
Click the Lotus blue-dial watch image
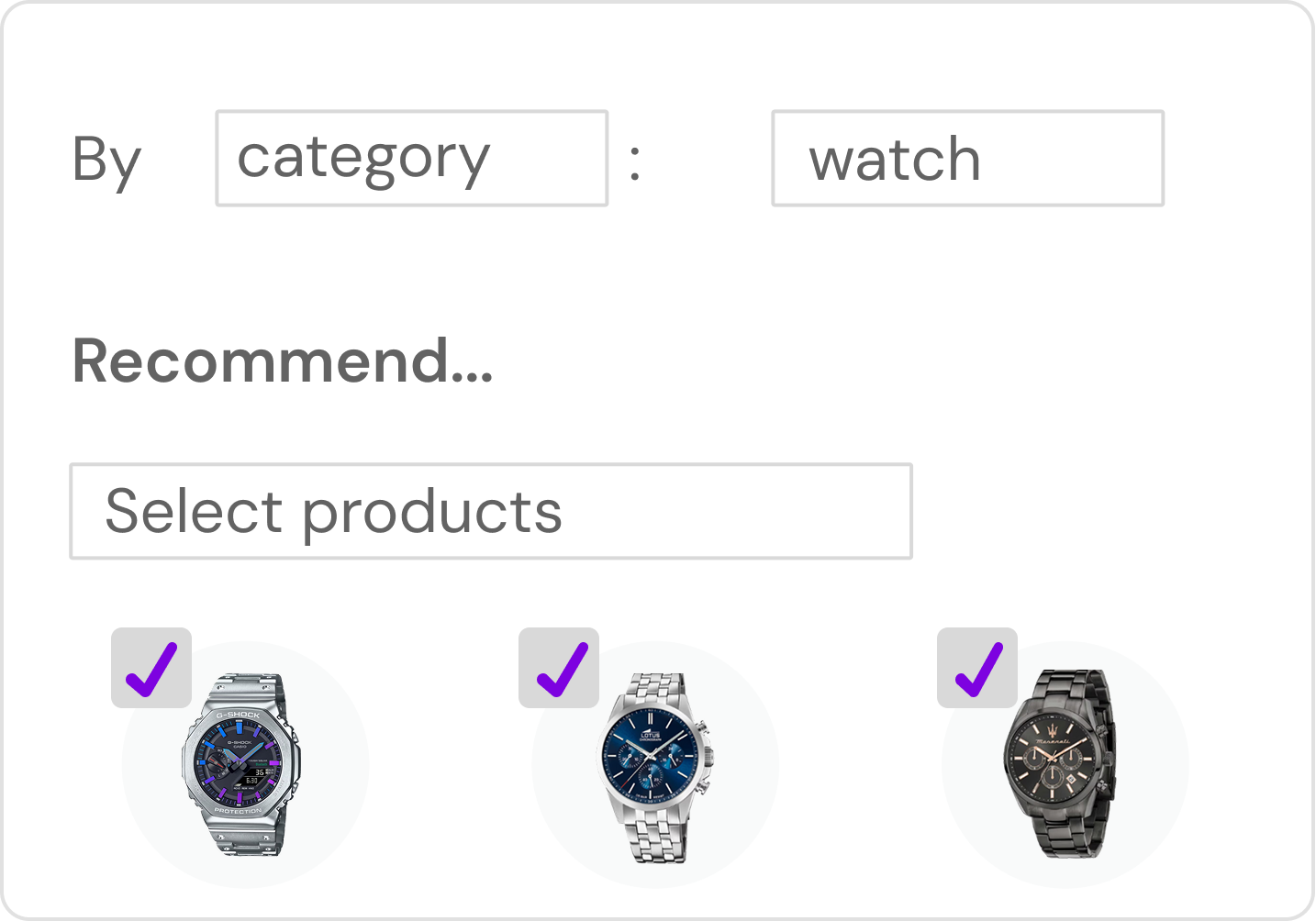point(654,765)
